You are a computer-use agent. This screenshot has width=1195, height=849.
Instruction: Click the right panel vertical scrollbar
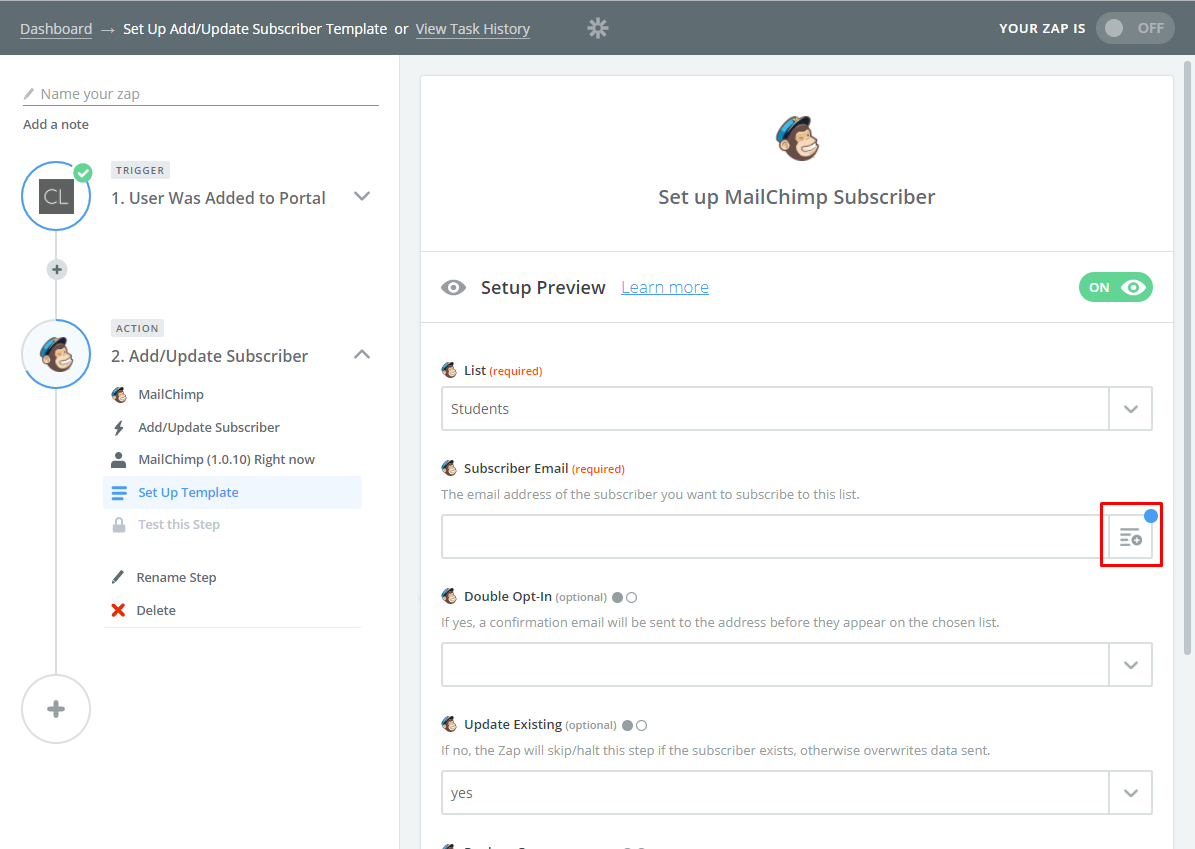click(x=1187, y=358)
